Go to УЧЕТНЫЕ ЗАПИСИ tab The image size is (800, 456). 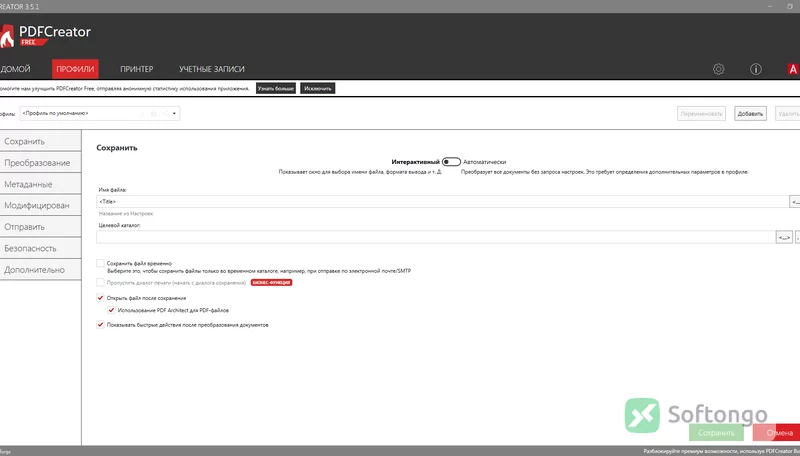(x=212, y=69)
